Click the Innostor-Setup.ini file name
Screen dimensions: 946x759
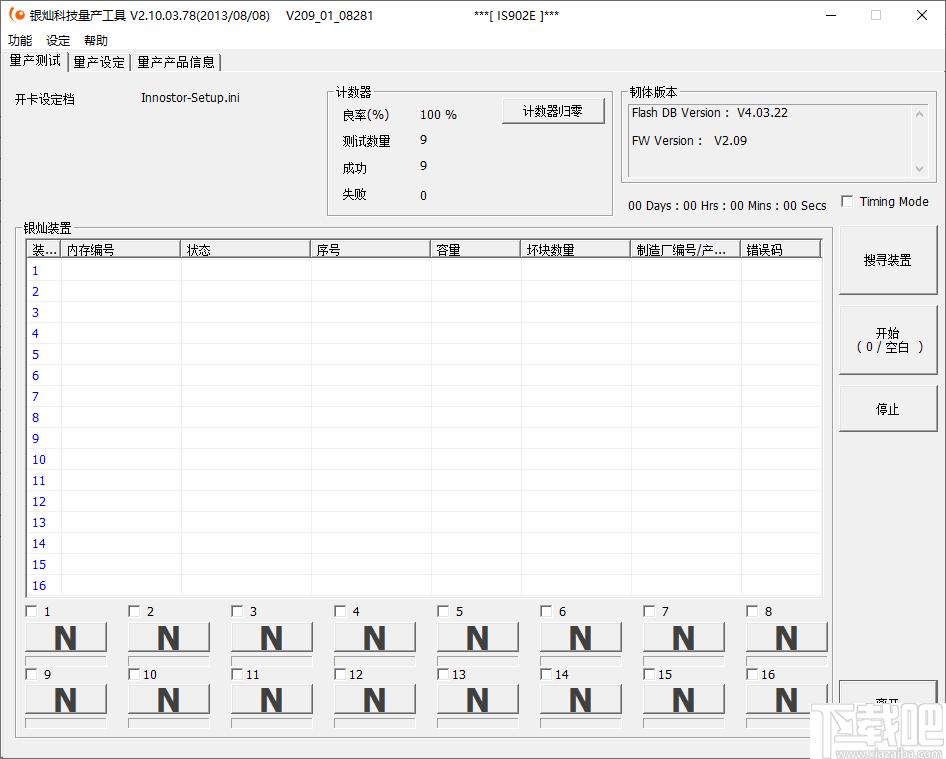click(x=190, y=98)
